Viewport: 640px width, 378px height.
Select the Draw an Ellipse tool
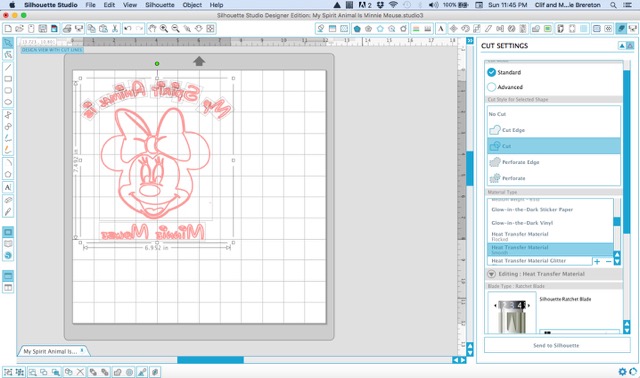pyautogui.click(x=8, y=102)
